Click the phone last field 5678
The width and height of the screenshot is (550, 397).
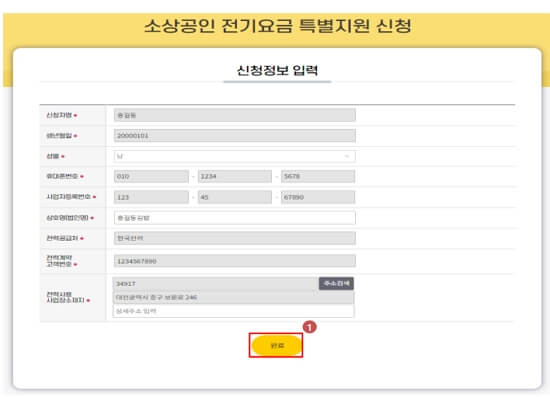coord(318,176)
